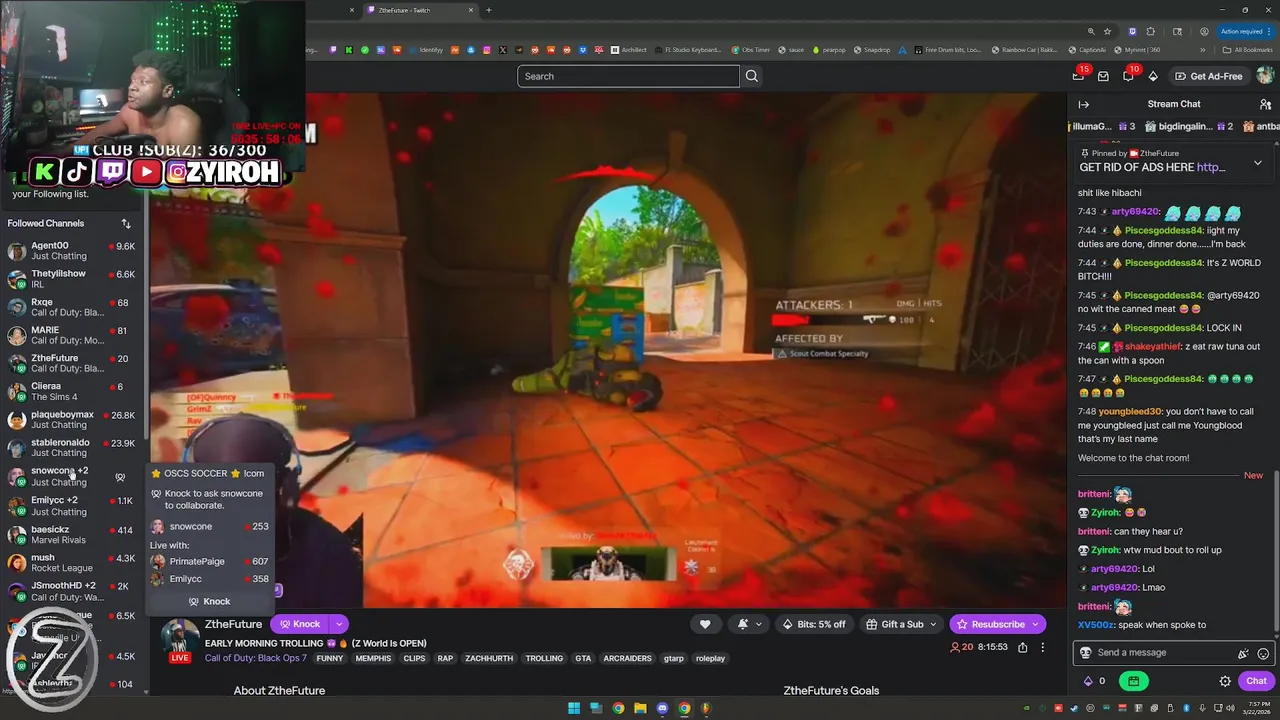
Task: Click the Knock button in the snowcone popup
Action: (x=210, y=601)
